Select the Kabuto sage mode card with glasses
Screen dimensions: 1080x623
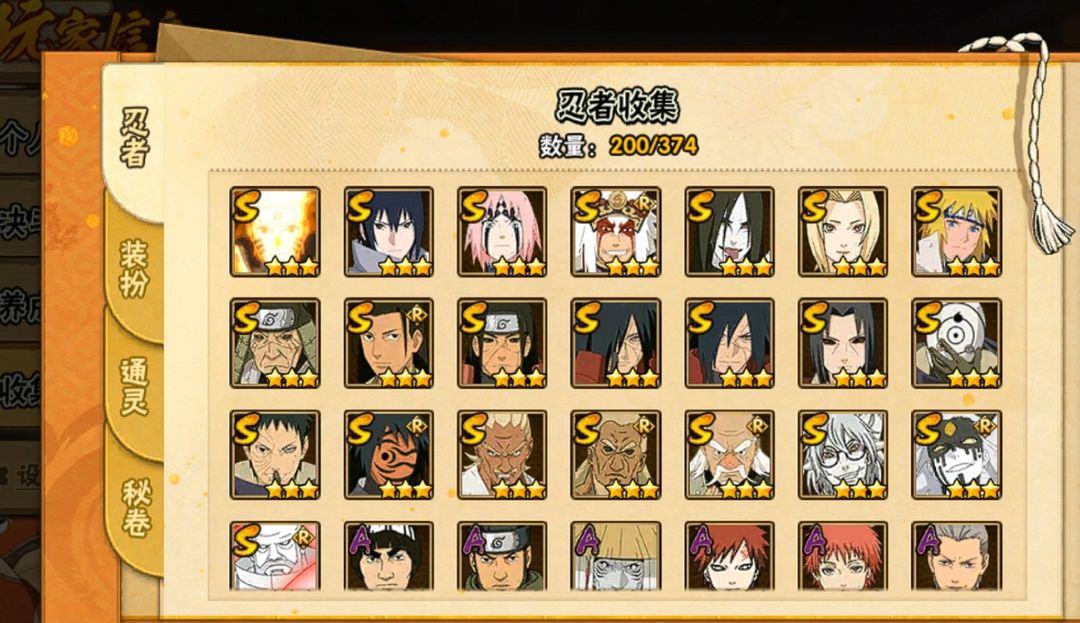tap(843, 454)
